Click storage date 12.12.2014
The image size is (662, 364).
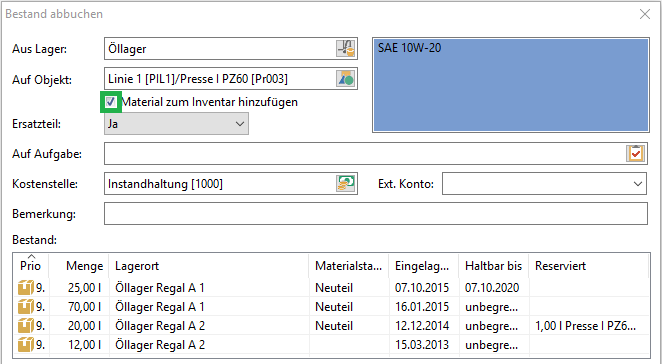(422, 326)
